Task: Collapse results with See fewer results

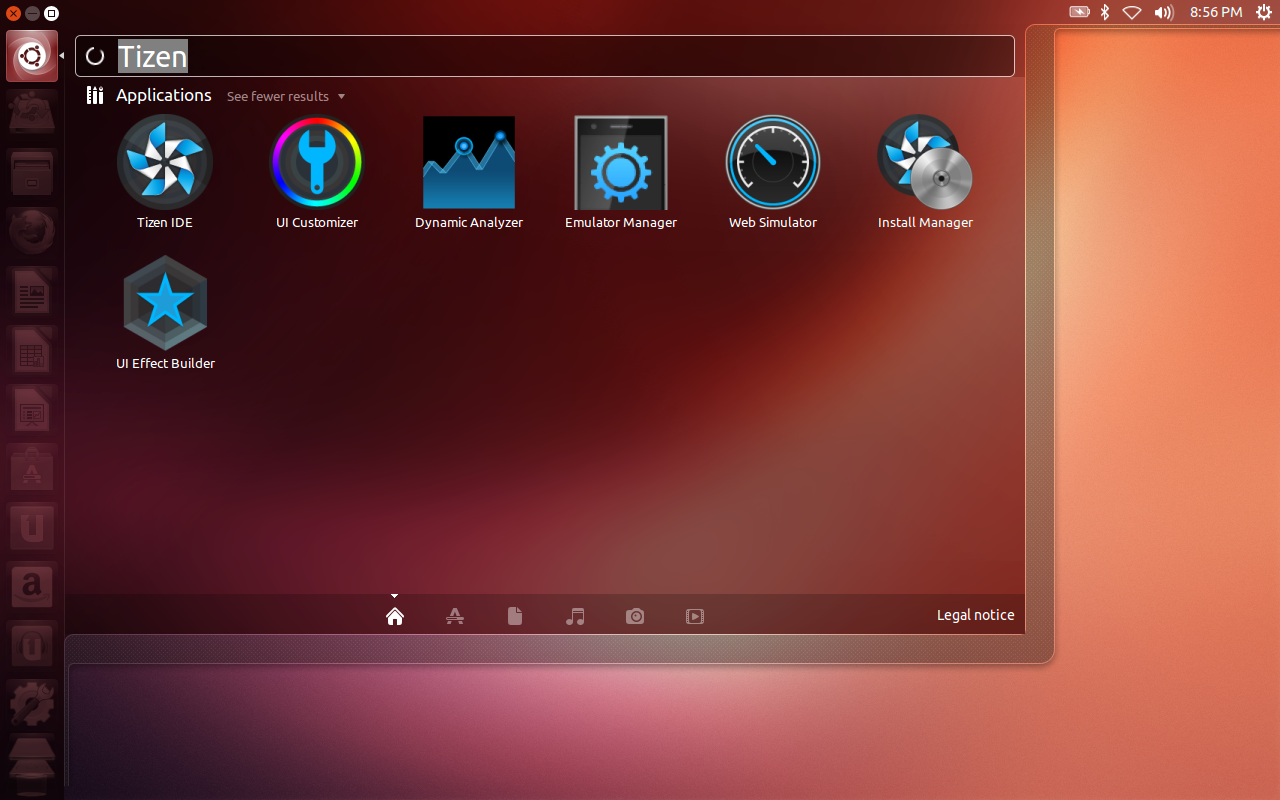Action: point(286,96)
